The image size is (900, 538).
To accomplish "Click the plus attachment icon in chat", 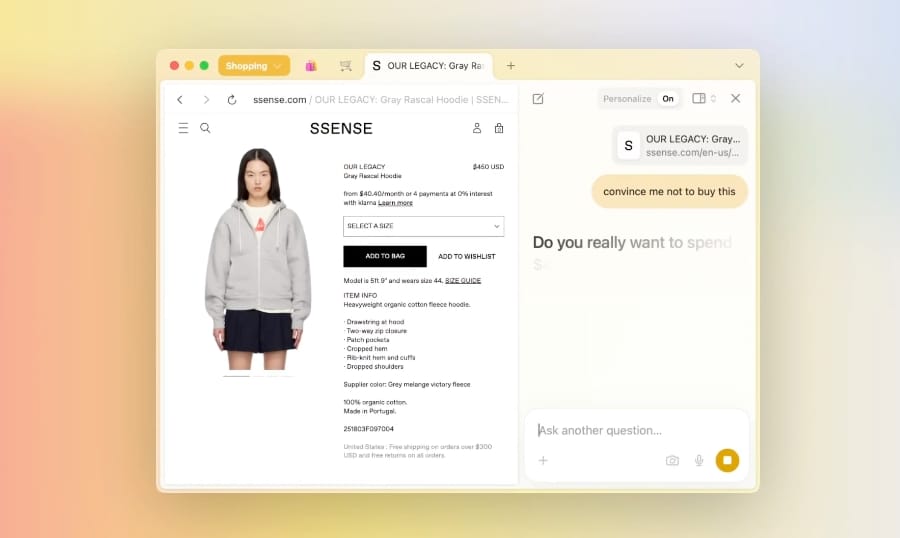I will (x=543, y=460).
